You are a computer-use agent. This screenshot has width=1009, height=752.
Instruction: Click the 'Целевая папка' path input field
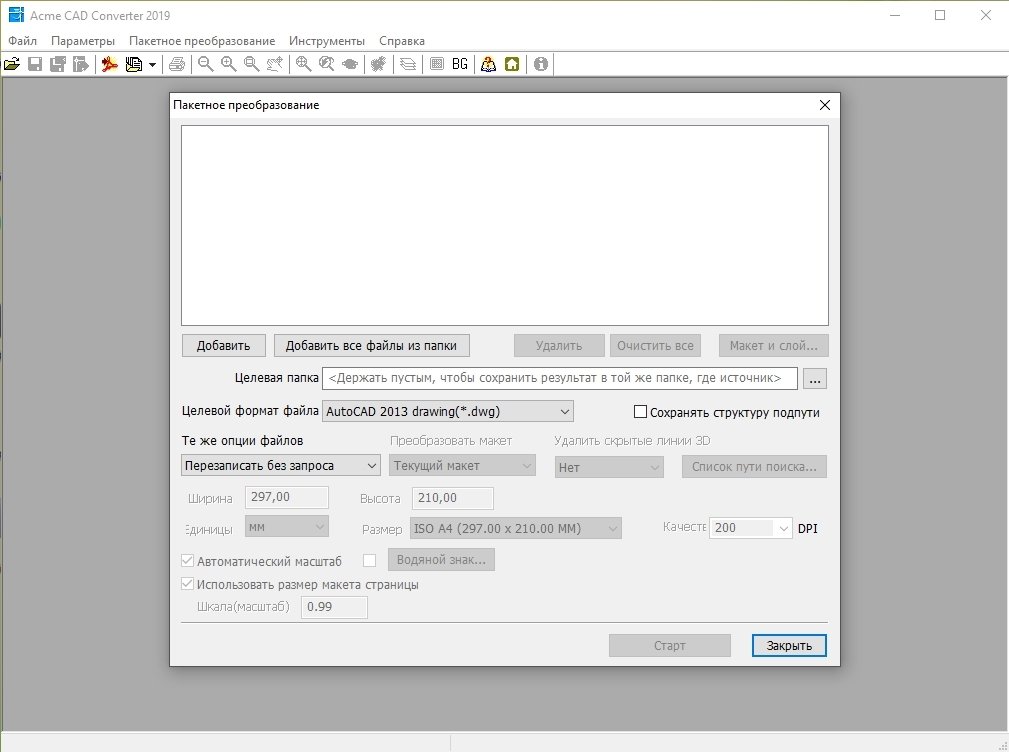coord(559,378)
